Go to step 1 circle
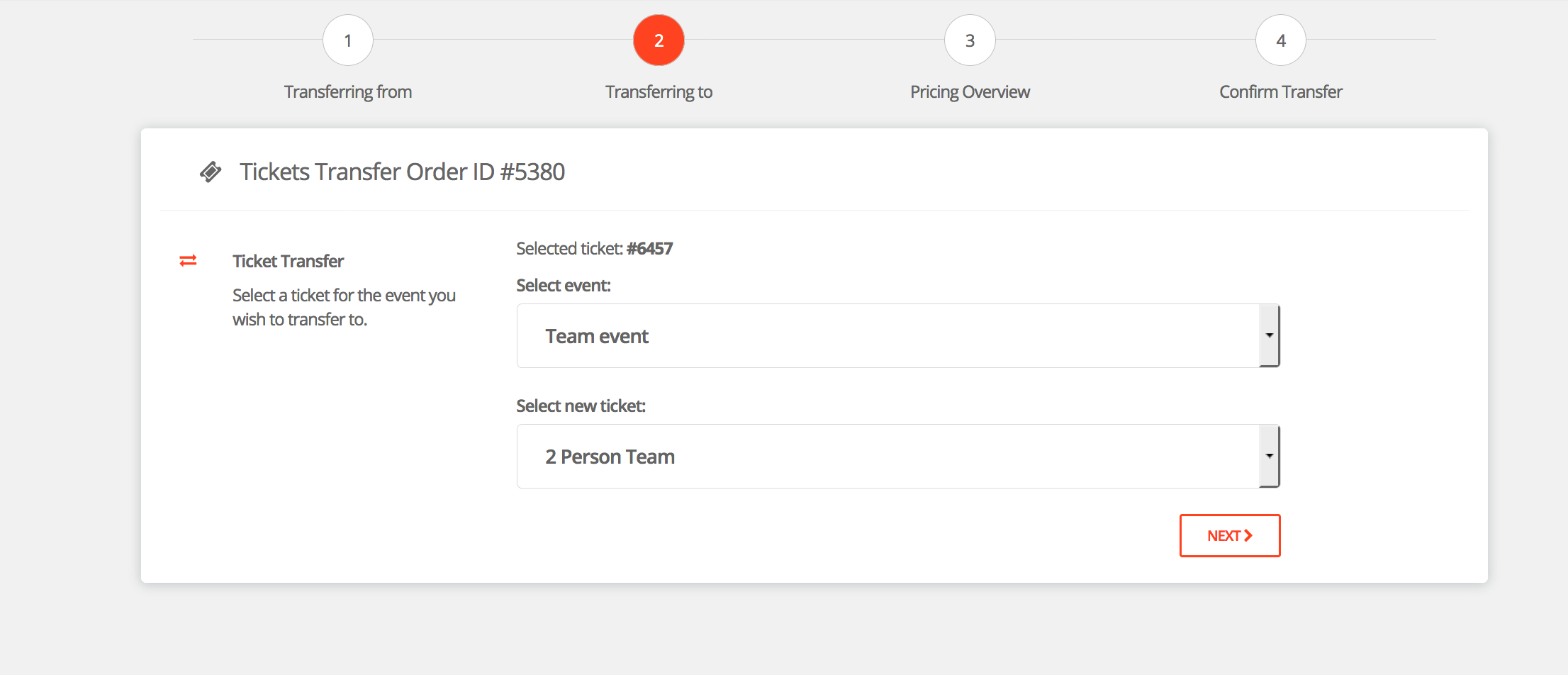This screenshot has width=1568, height=675. point(347,40)
